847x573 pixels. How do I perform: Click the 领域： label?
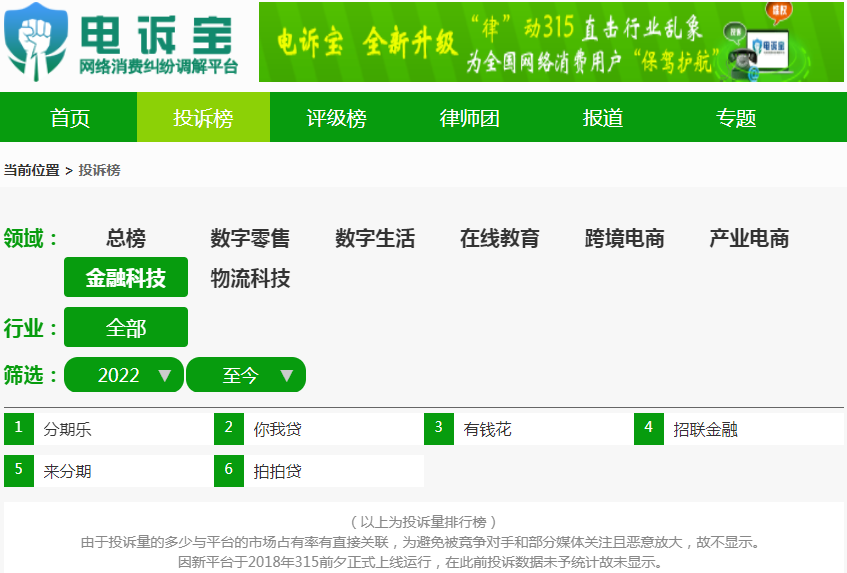31,238
